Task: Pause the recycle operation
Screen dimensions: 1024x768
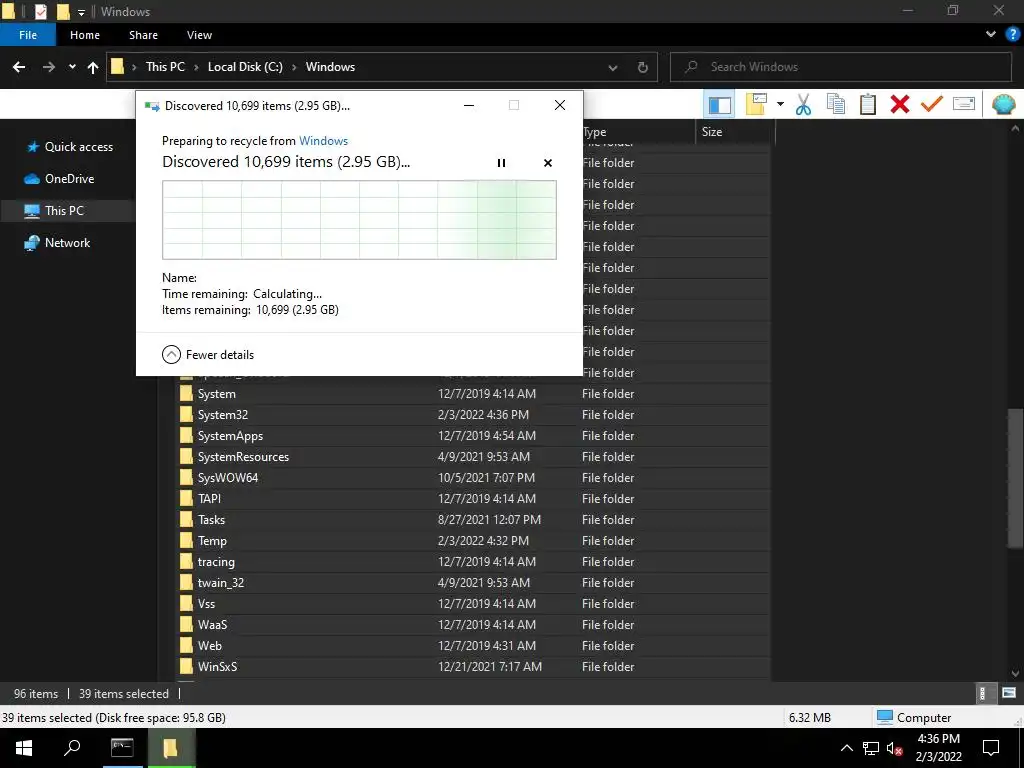Action: pos(501,163)
